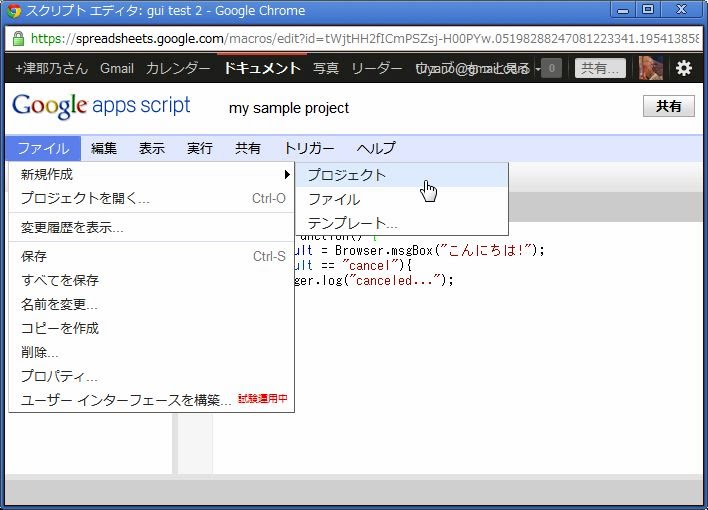Open the Gmail link in Google bar
Image resolution: width=708 pixels, height=510 pixels.
point(117,68)
